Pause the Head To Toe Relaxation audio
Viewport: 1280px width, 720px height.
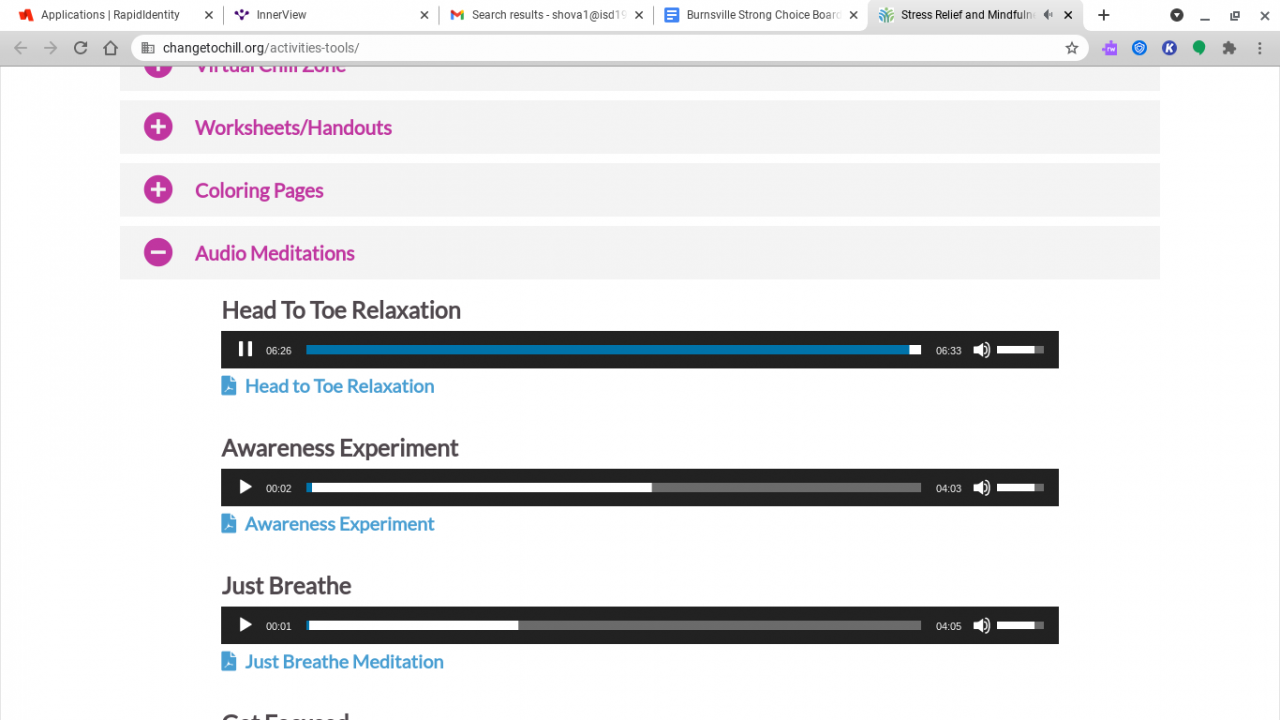(245, 349)
